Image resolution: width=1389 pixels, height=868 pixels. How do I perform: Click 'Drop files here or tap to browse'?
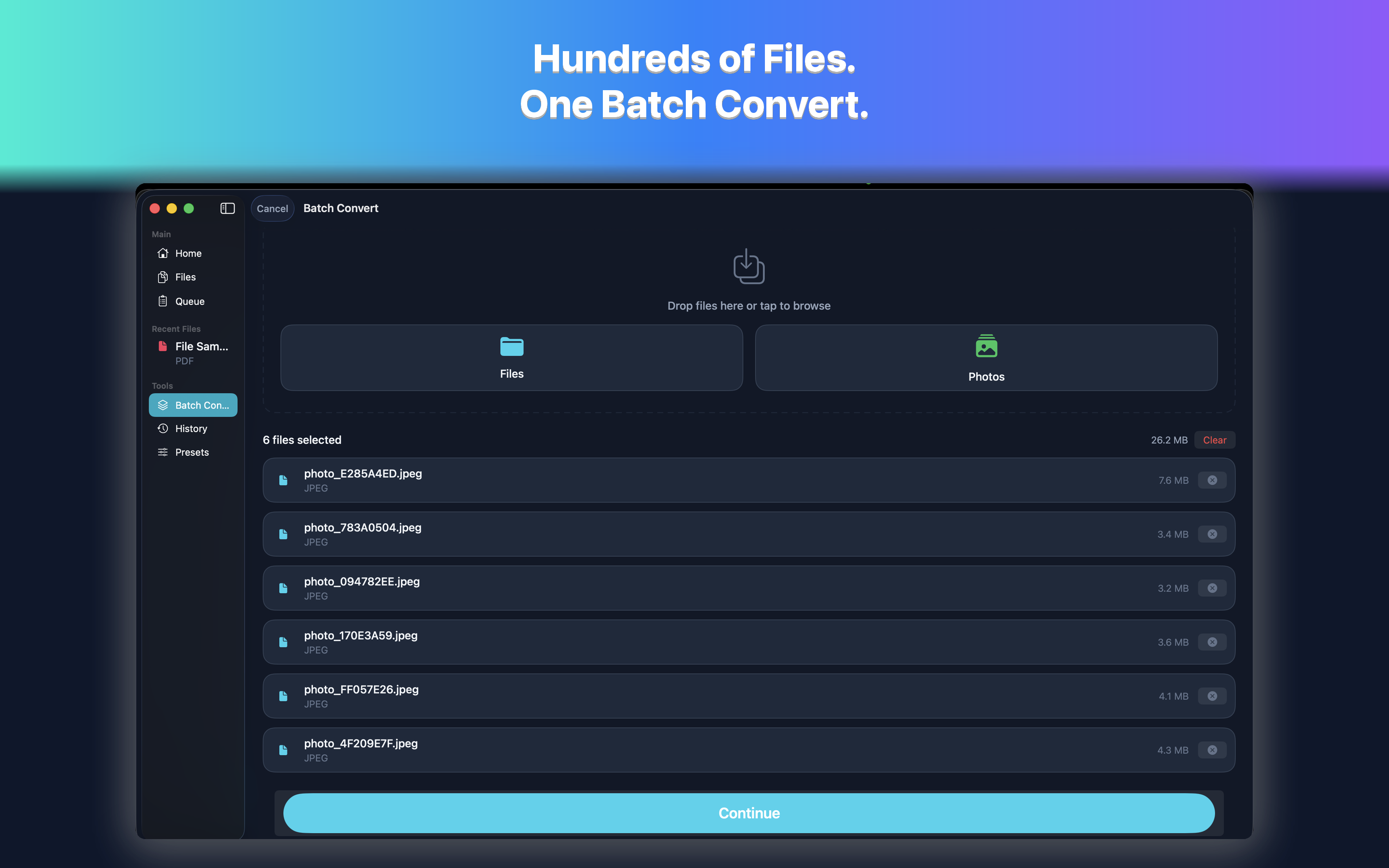749,306
